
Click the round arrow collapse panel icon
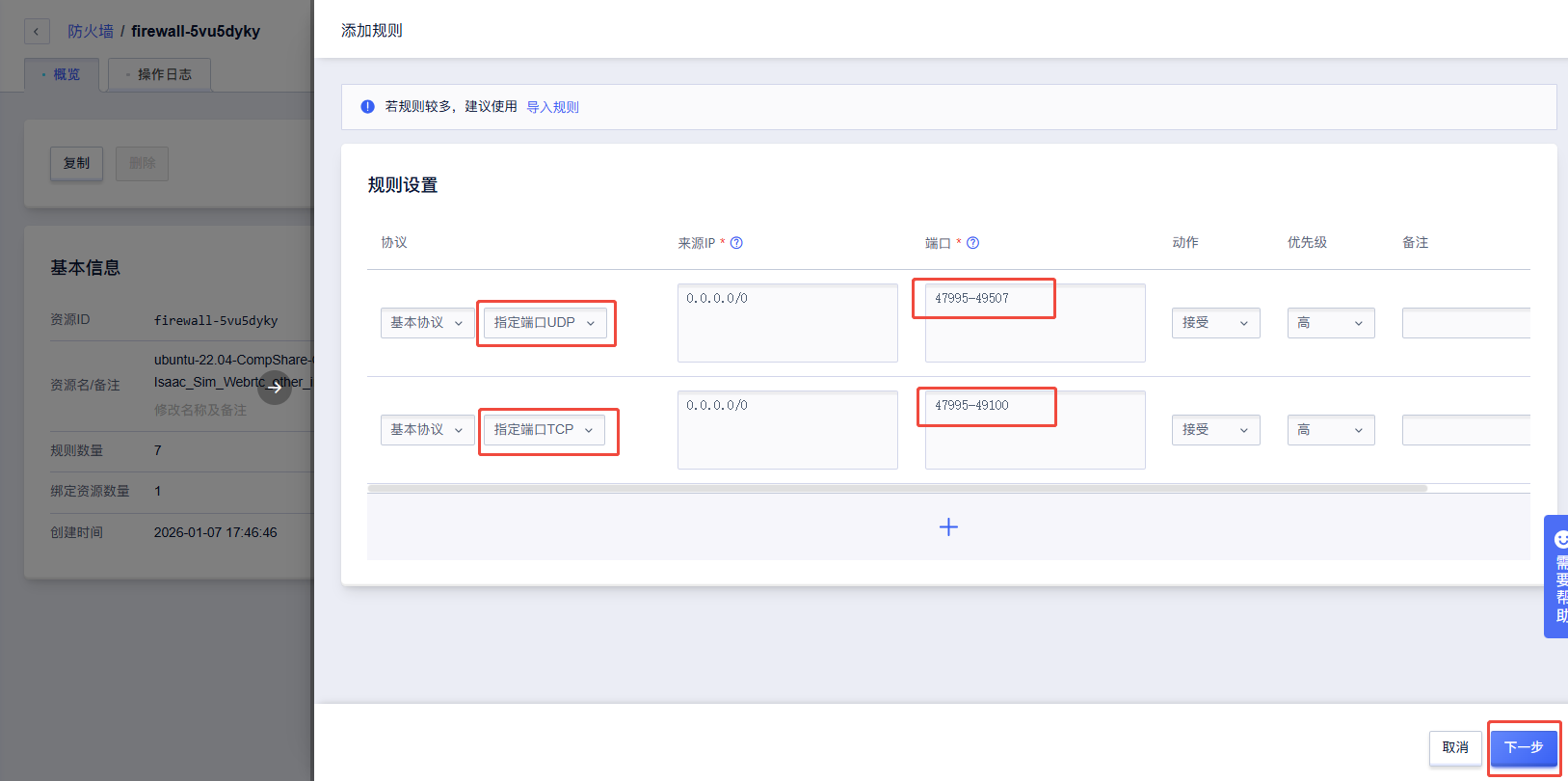pos(275,388)
